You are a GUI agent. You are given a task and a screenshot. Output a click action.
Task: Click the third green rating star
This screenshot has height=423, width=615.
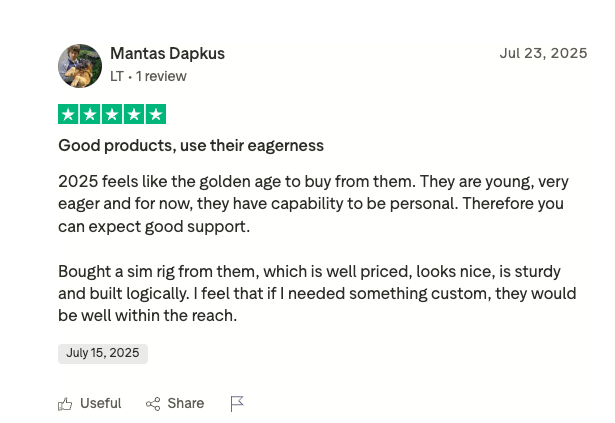[x=112, y=114]
